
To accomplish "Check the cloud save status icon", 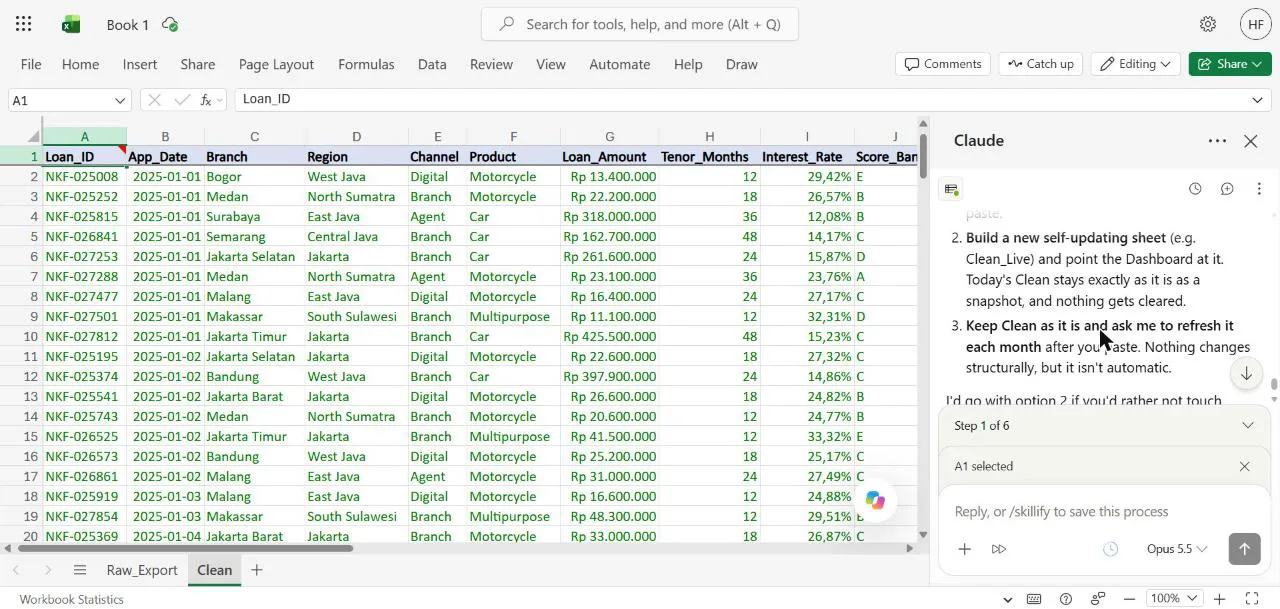I will pos(170,24).
